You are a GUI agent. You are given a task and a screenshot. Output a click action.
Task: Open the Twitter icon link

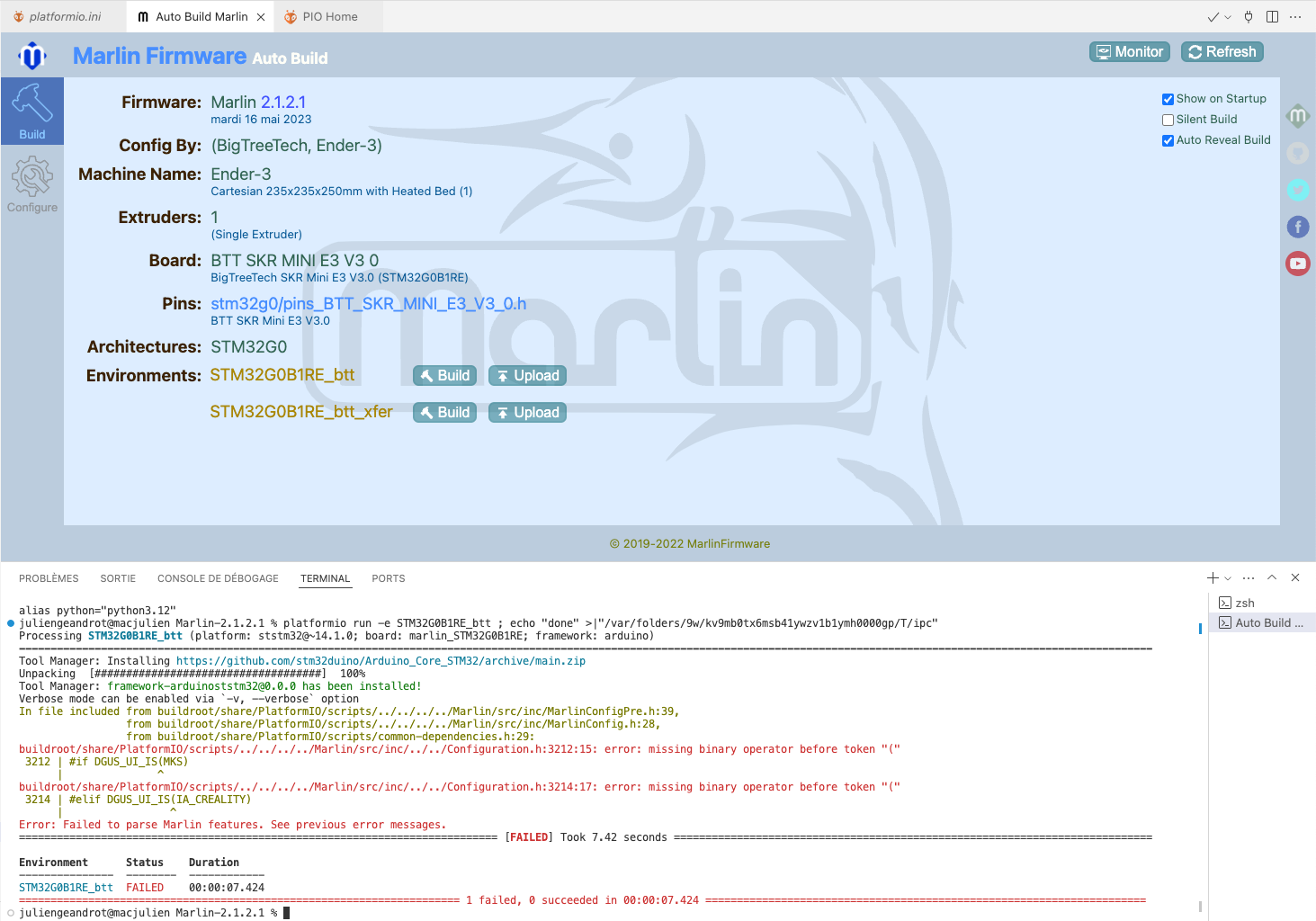1297,190
